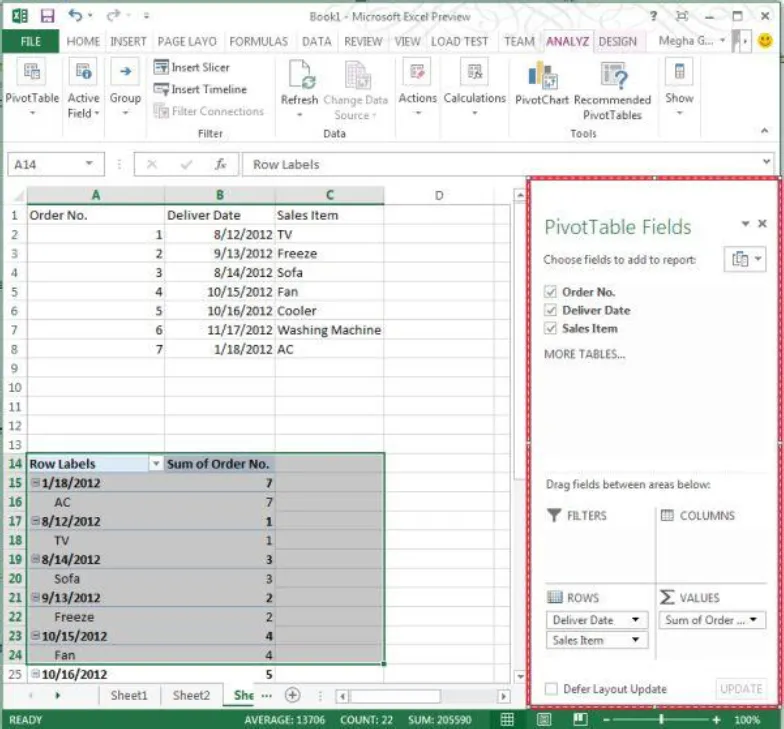Collapse the 1/18/2012 row group
The height and width of the screenshot is (729, 784).
tap(34, 483)
